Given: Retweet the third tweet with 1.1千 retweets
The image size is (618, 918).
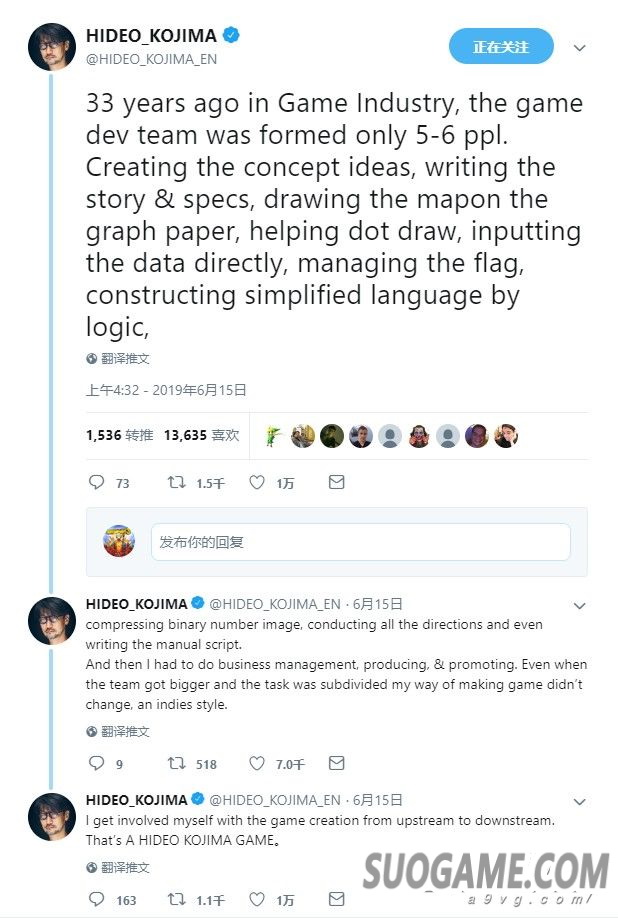Looking at the screenshot, I should click(x=177, y=900).
